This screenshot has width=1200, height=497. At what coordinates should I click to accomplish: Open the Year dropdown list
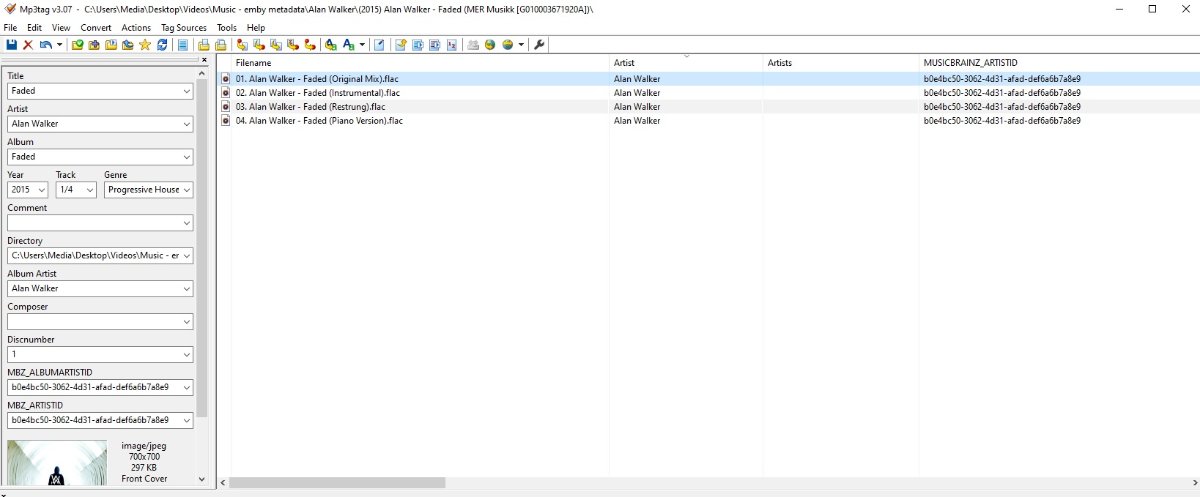point(41,190)
